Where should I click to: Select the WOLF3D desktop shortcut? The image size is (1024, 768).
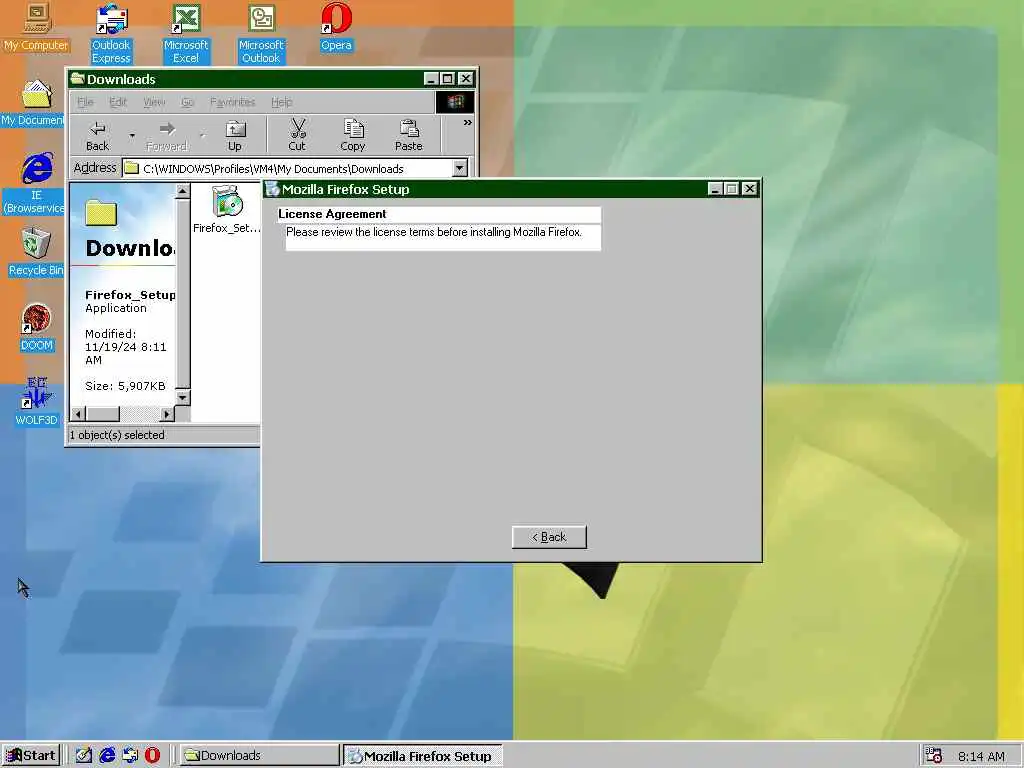(37, 402)
